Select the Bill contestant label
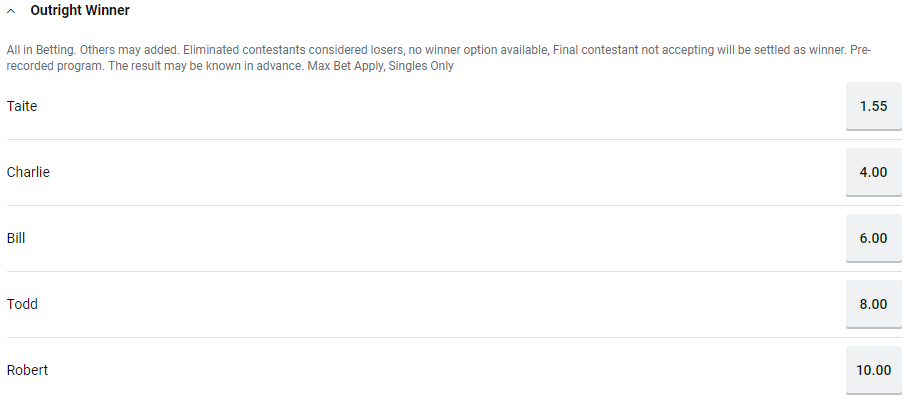 coord(16,238)
